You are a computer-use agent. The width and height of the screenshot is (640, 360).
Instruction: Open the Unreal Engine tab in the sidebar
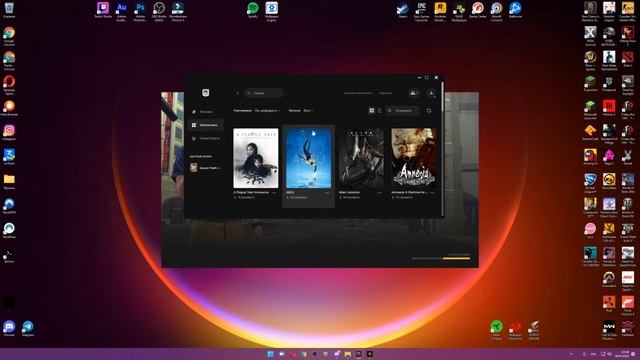[x=206, y=138]
